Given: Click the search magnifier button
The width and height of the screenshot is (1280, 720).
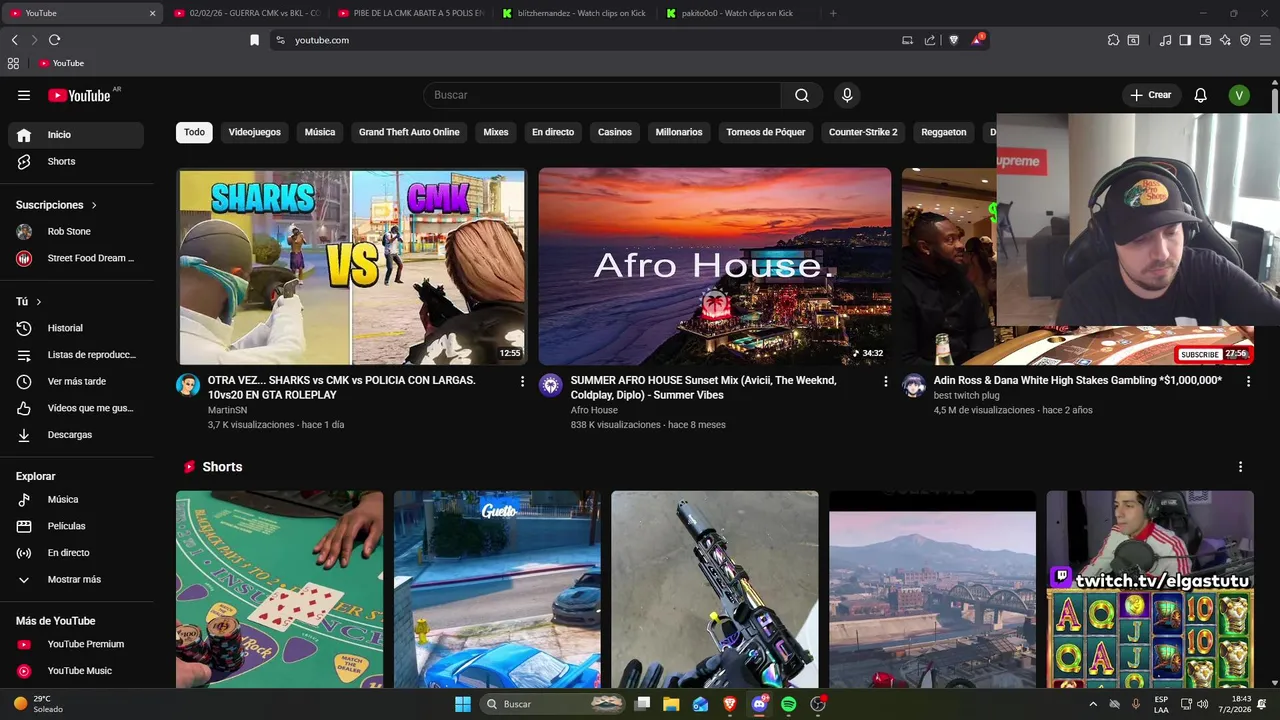Looking at the screenshot, I should 802,95.
